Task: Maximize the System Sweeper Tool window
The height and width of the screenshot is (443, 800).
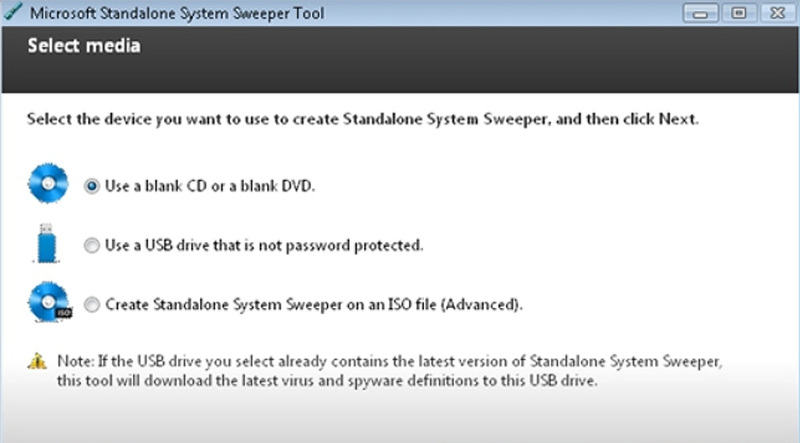Action: click(x=738, y=13)
